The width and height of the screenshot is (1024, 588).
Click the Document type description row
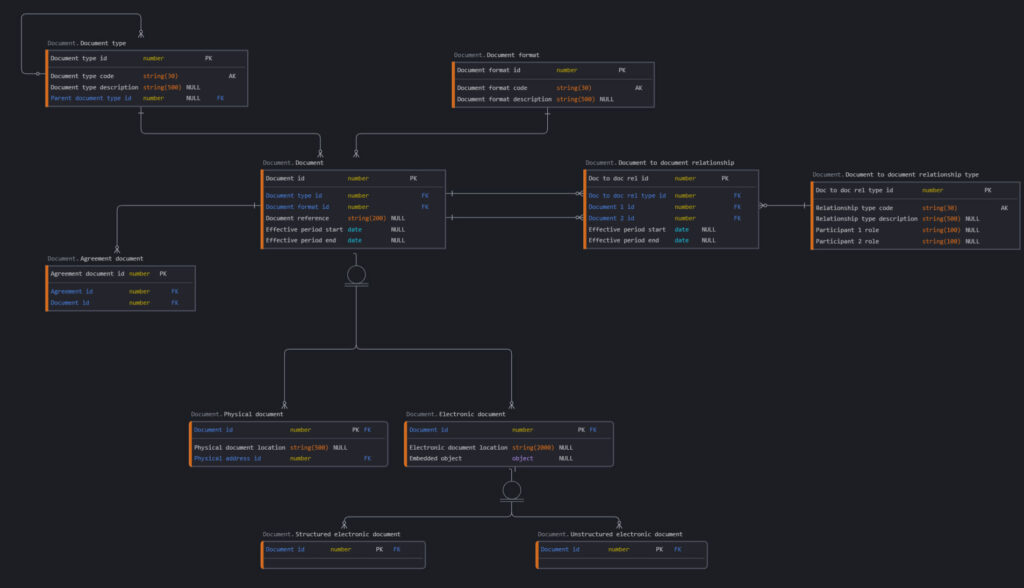tap(95, 88)
